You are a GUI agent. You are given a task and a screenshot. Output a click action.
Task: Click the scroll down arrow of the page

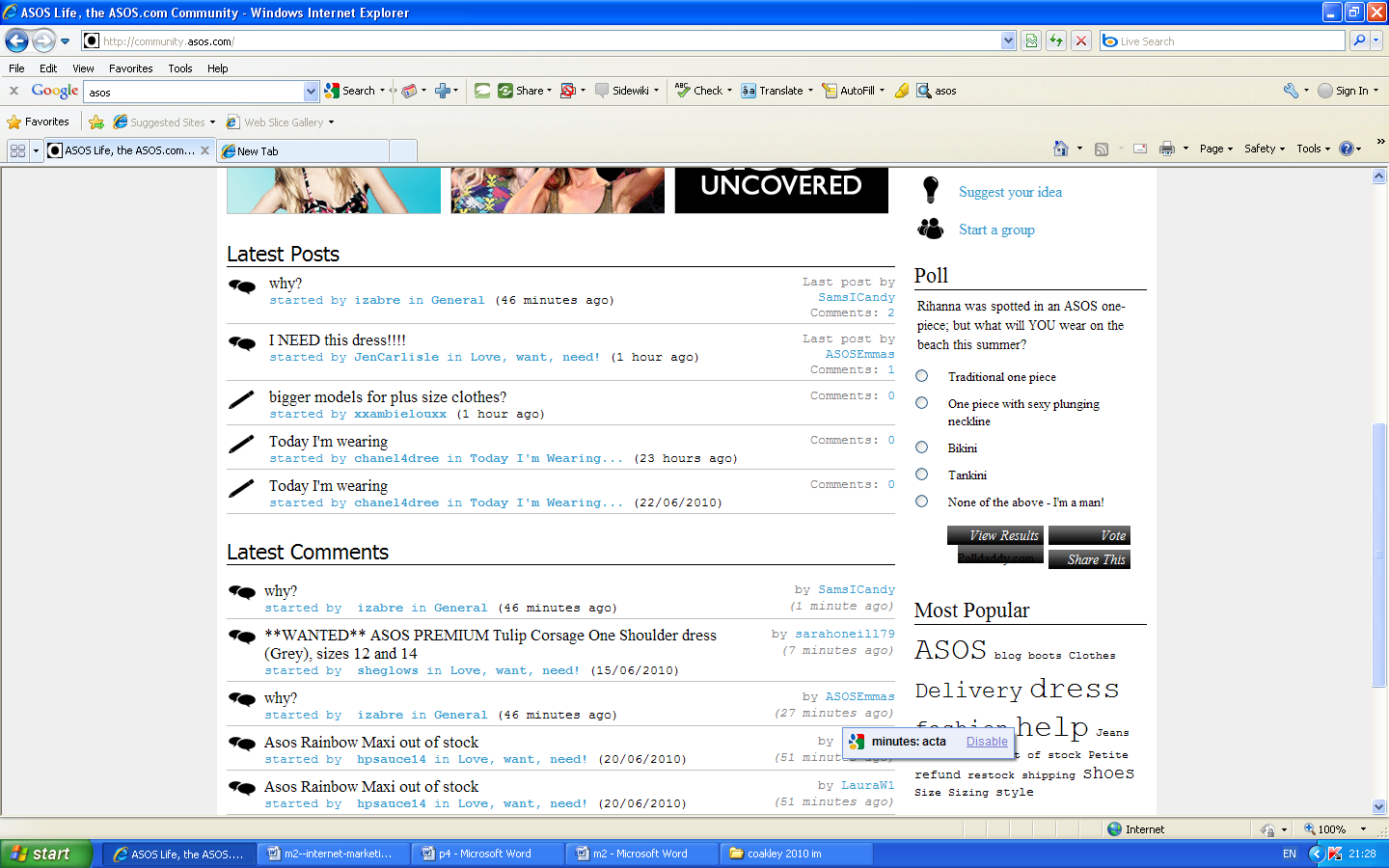1378,806
